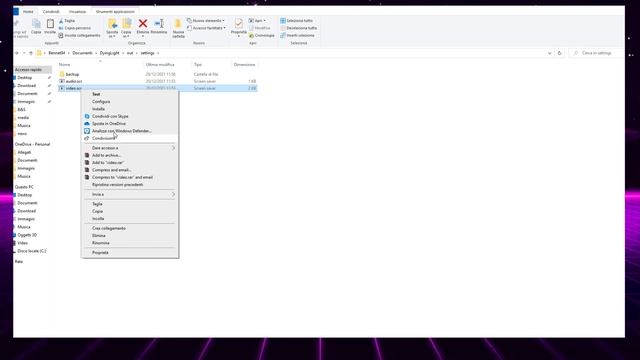640x360 pixels.
Task: Open OneDrive - Personal in navigation pane
Action: pos(32,144)
